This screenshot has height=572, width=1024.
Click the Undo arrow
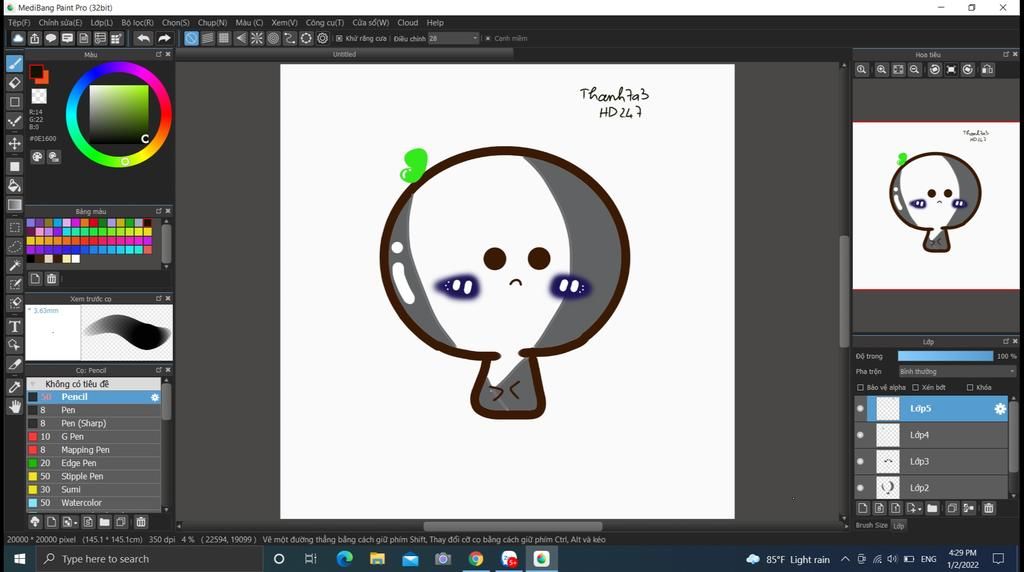(143, 39)
